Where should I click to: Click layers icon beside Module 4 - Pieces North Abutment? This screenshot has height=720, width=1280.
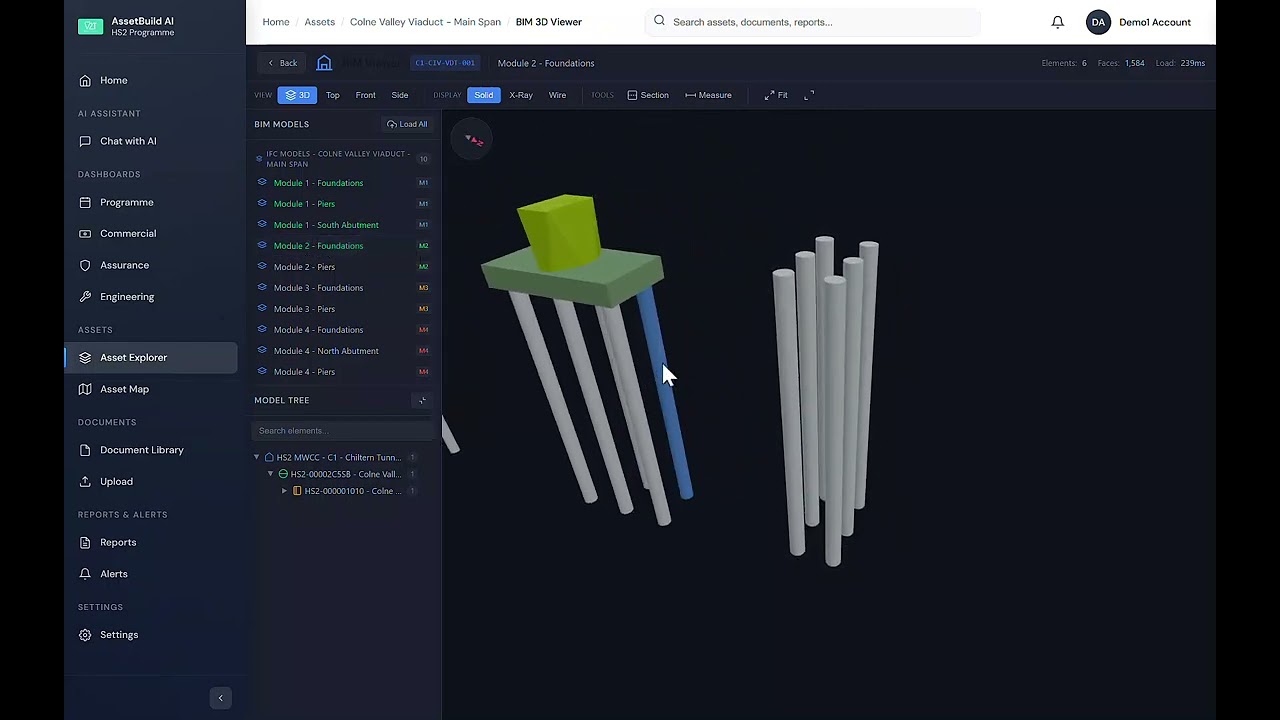point(262,351)
